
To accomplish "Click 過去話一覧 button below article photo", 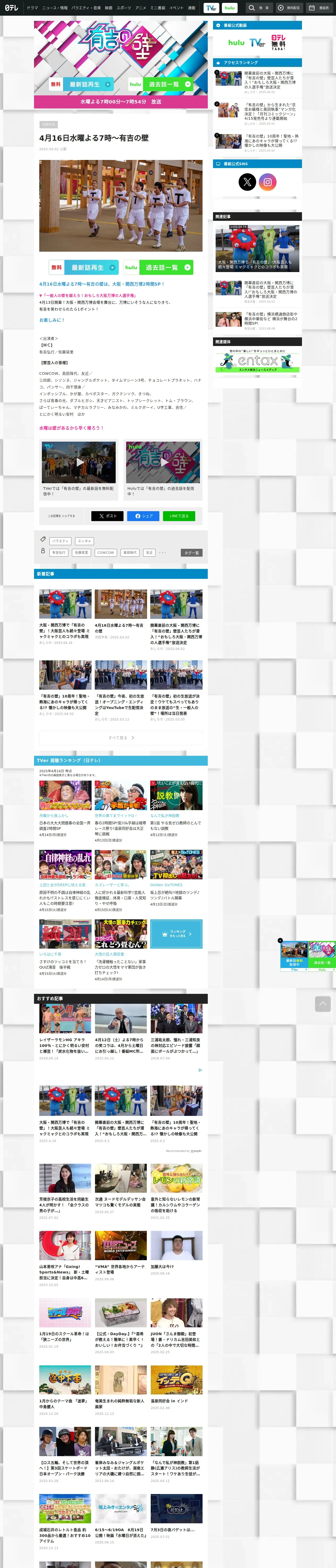I will (159, 267).
